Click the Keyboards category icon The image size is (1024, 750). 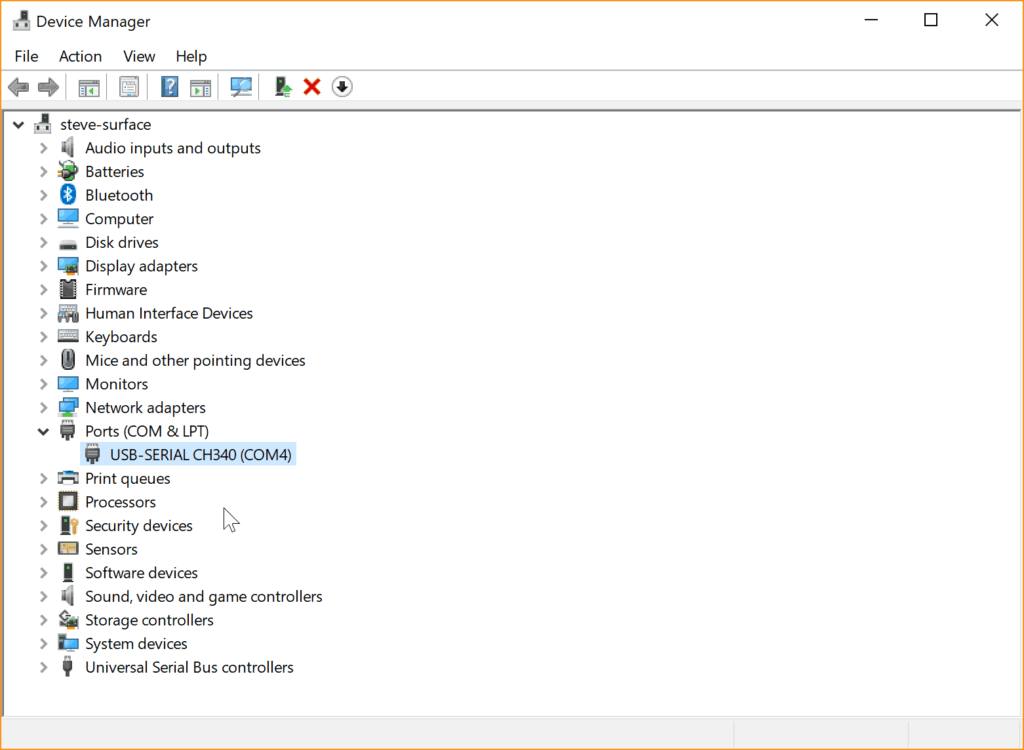(x=68, y=336)
